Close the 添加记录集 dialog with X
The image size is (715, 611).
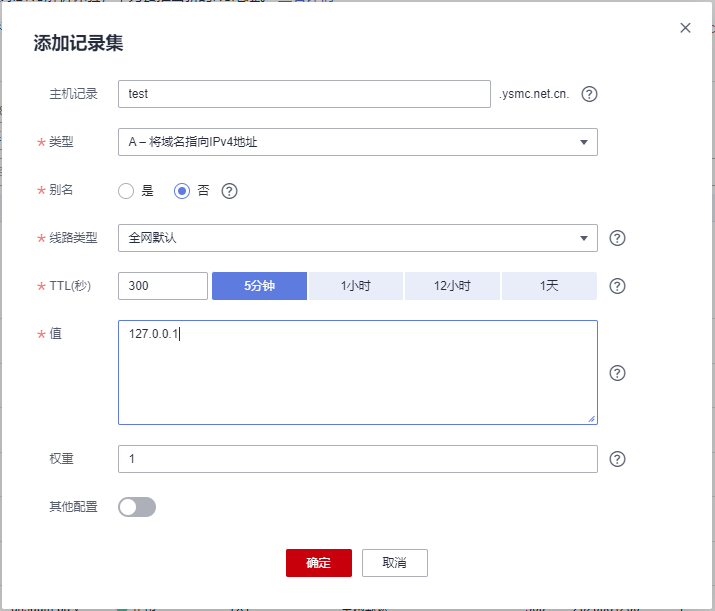(x=685, y=28)
